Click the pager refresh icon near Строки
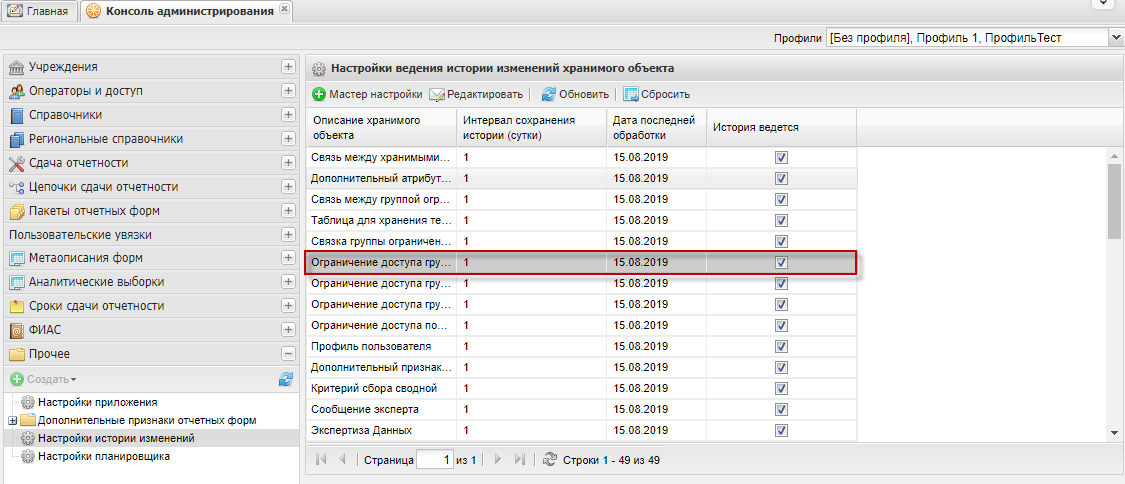The width and height of the screenshot is (1125, 484). click(x=549, y=460)
